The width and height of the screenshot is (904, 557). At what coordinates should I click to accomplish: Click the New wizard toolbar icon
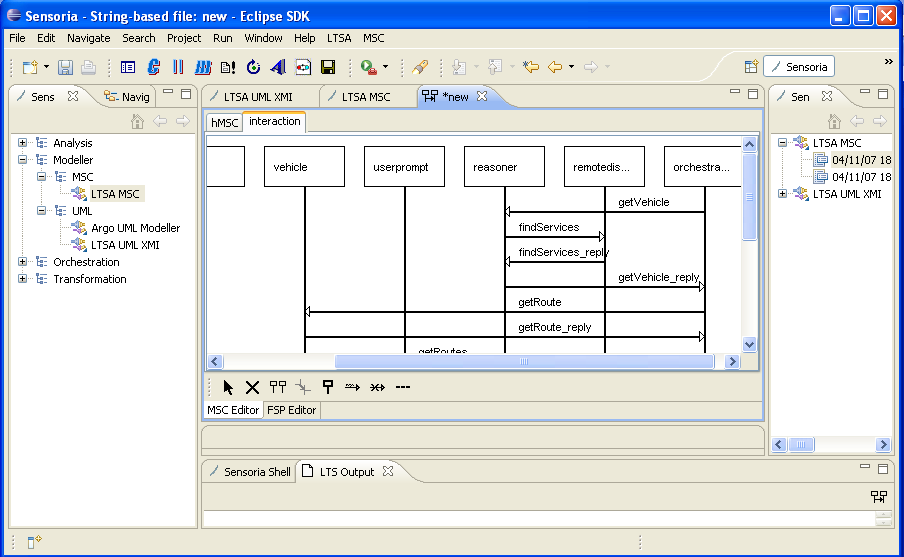[x=29, y=67]
